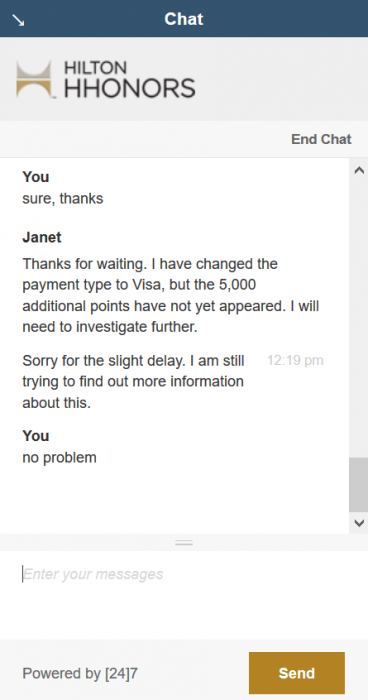Click the 'Sorry for the slight delay' message
Viewport: 368px width, 700px height.
pyautogui.click(x=134, y=381)
